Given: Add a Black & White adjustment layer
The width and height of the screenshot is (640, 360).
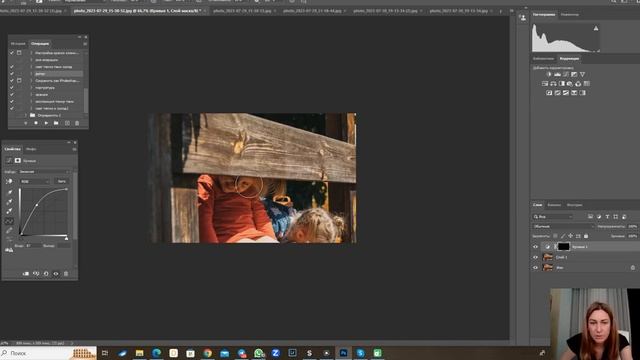Looking at the screenshot, I should click(x=562, y=84).
